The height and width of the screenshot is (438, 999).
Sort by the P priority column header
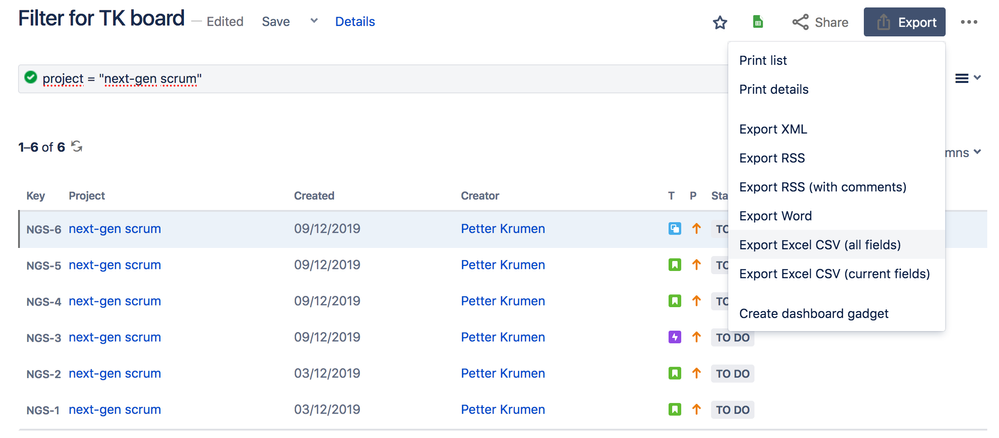693,196
